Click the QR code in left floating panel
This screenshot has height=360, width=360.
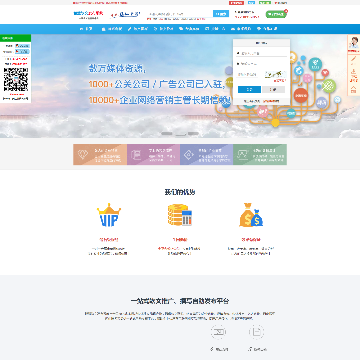(16, 80)
